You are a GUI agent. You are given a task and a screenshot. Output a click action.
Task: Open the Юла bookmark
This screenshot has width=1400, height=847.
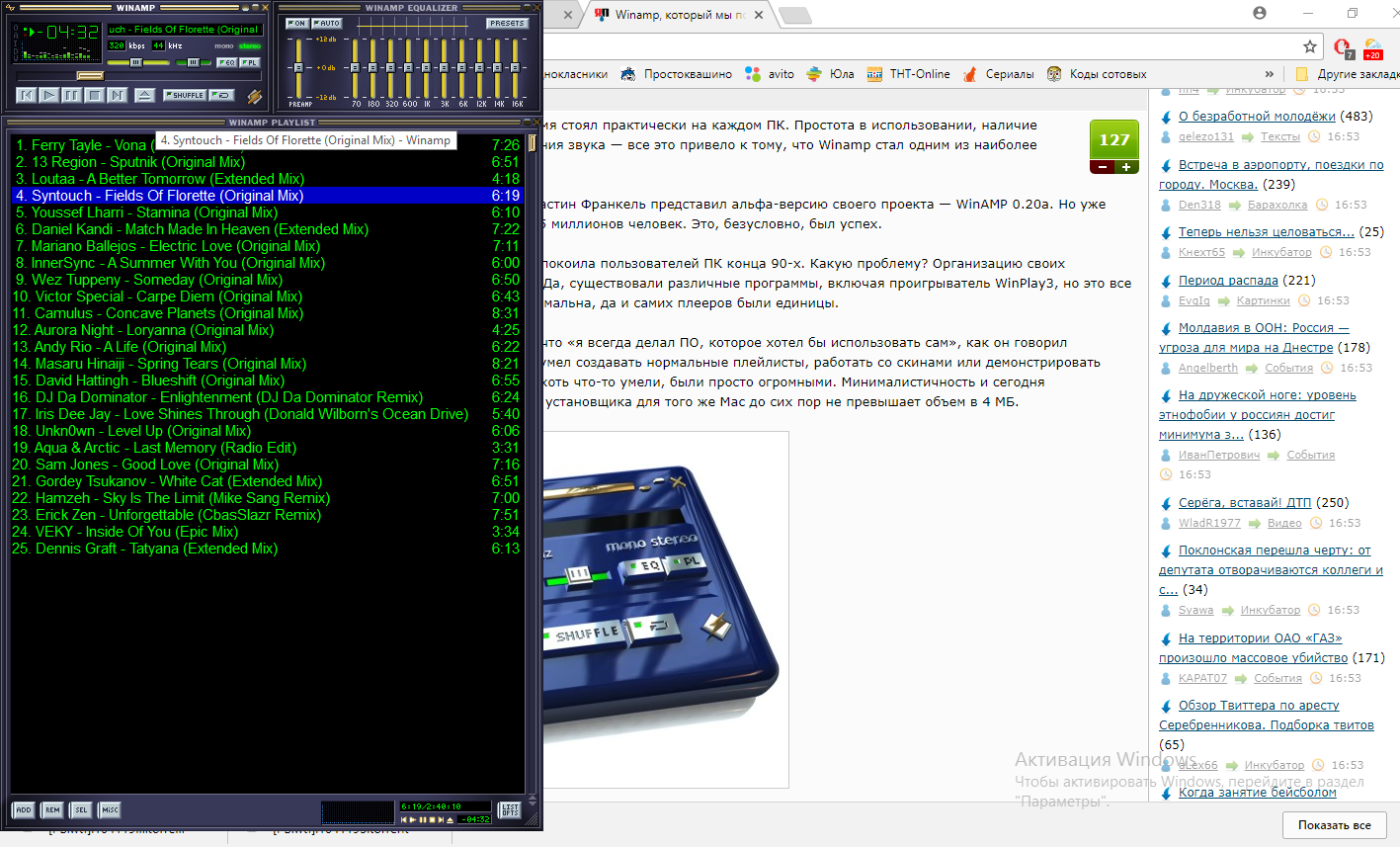[x=830, y=74]
